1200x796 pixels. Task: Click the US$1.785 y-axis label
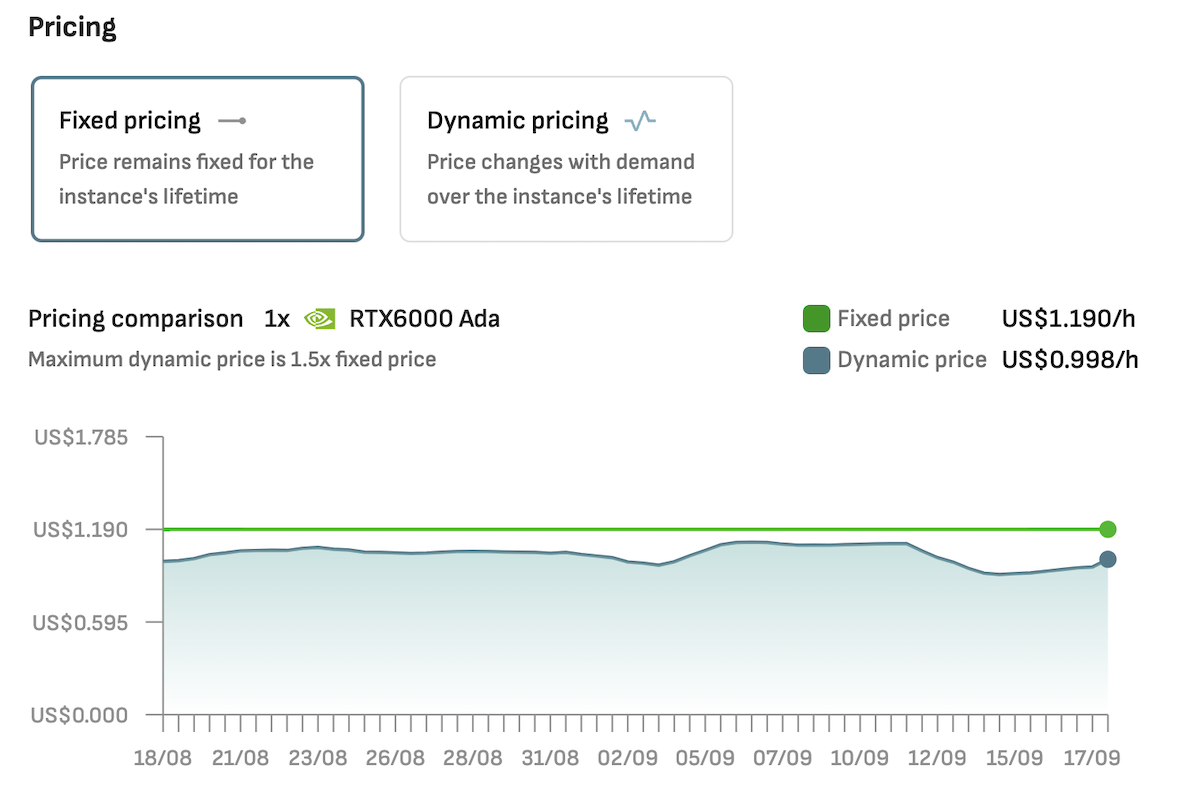coord(80,437)
